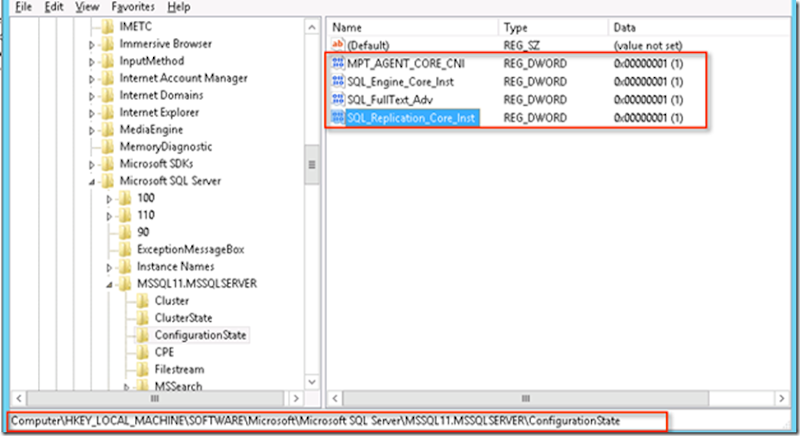Expand the Internet Domains key
The width and height of the screenshot is (800, 436).
(92, 96)
